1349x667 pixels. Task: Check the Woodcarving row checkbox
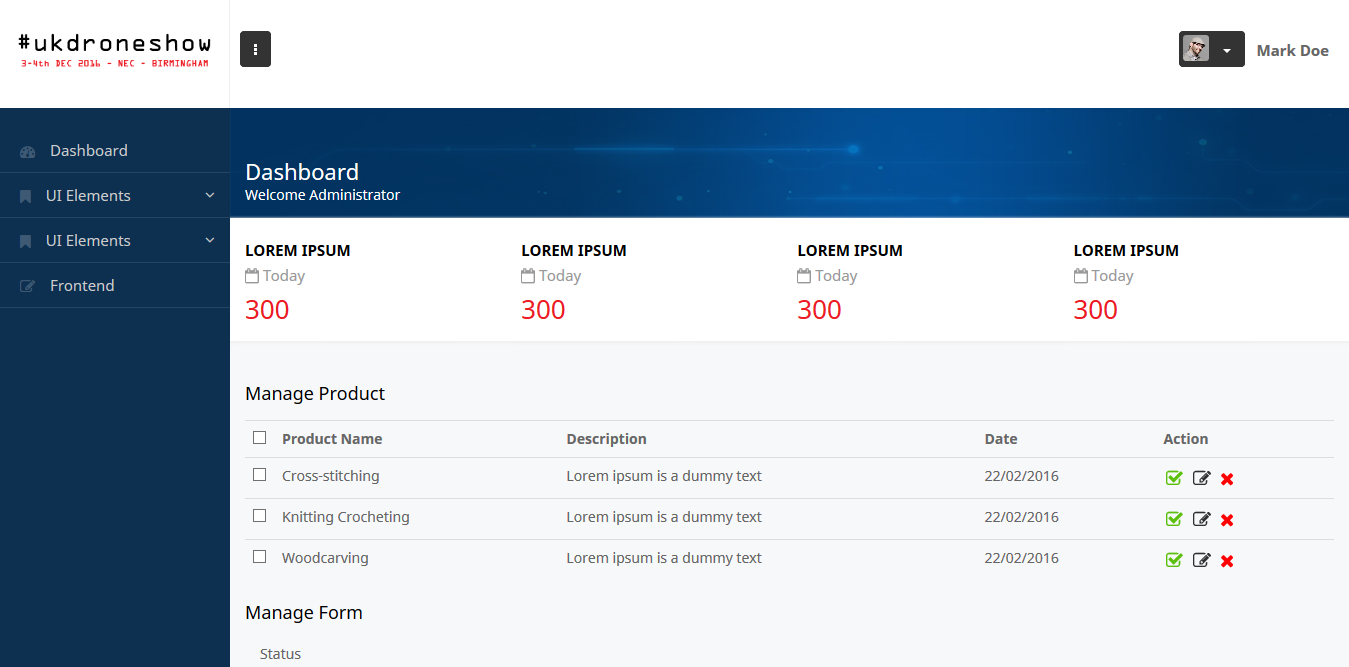[260, 557]
